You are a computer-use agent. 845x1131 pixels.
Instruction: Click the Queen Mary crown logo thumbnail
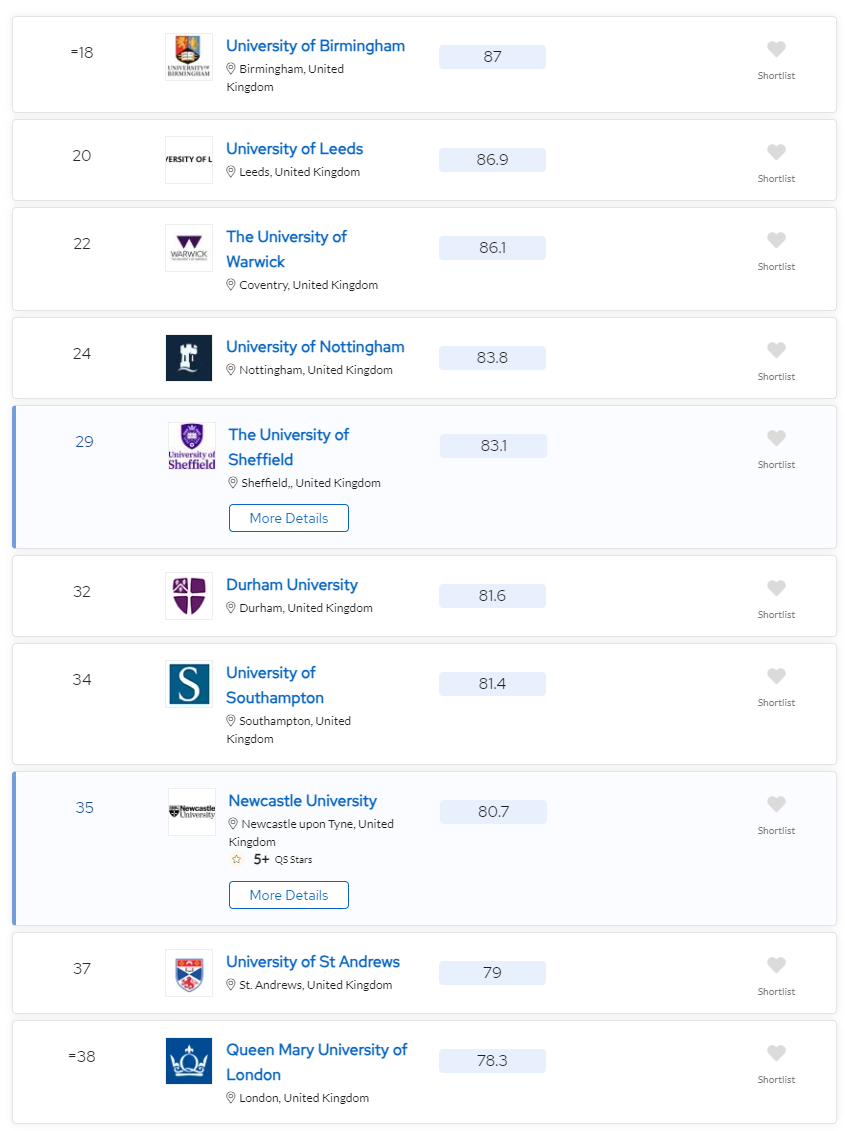click(189, 1061)
